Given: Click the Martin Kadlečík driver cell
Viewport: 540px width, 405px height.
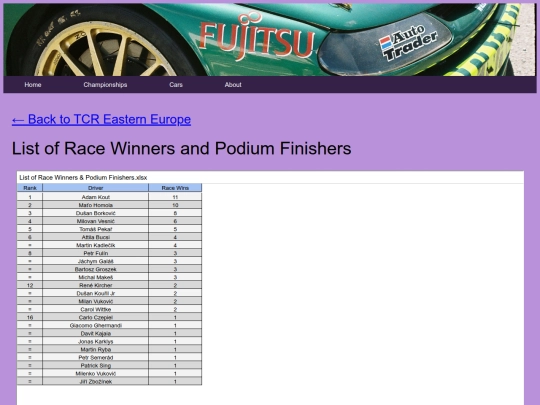Looking at the screenshot, I should click(95, 245).
